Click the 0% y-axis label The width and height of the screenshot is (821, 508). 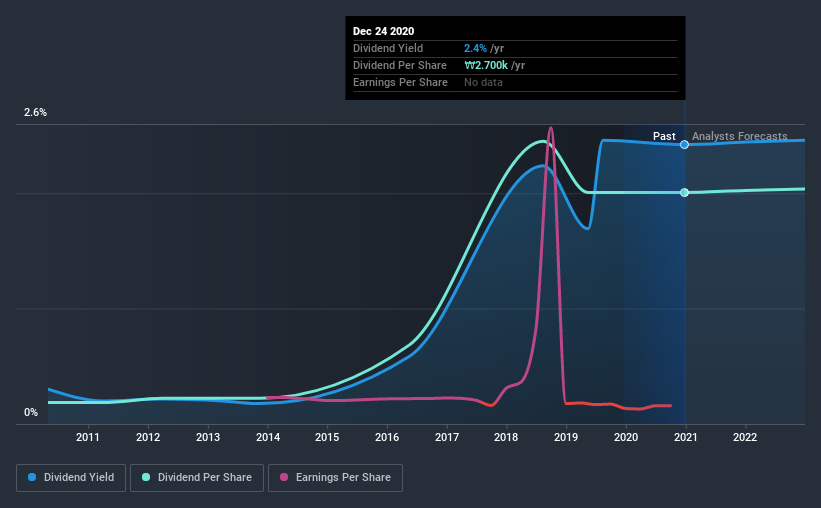[31, 413]
